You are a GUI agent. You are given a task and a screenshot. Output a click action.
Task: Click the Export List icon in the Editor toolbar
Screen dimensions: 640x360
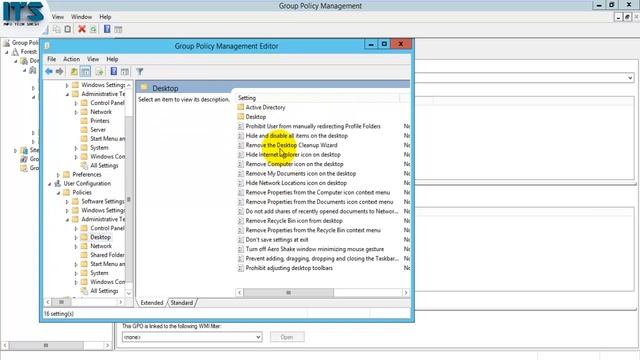pyautogui.click(x=99, y=71)
